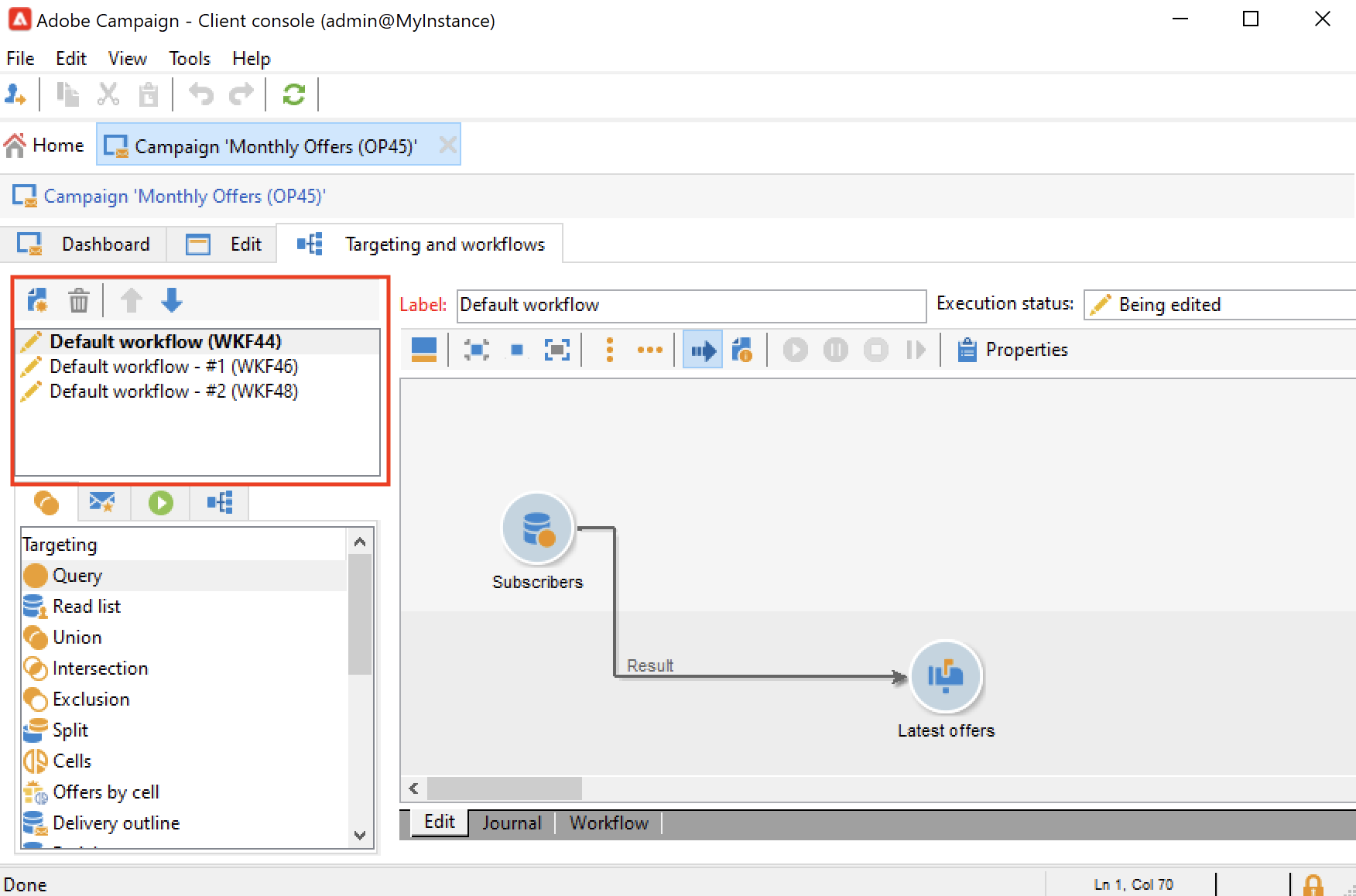Select Default workflow - #2 (WKF48)
Viewport: 1356px width, 896px height.
(198, 391)
